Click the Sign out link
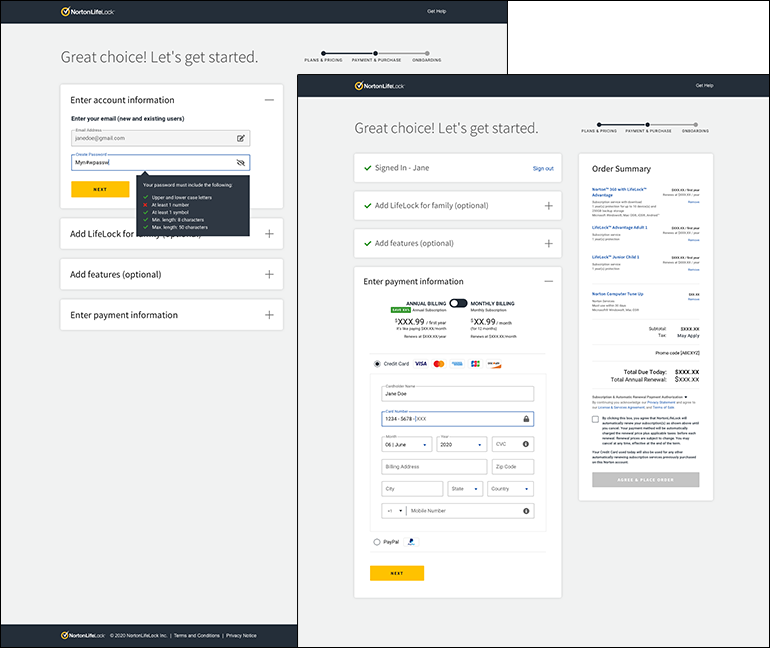Viewport: 770px width, 648px height. coord(543,168)
